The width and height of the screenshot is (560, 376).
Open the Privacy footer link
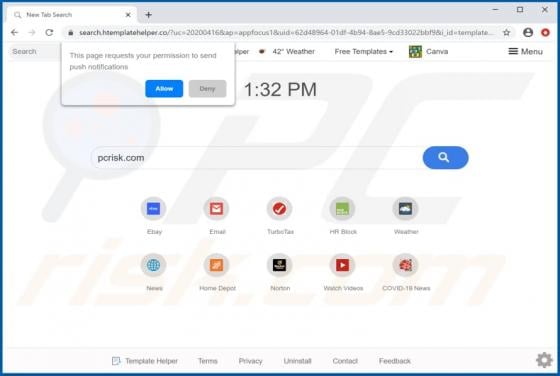coord(250,361)
